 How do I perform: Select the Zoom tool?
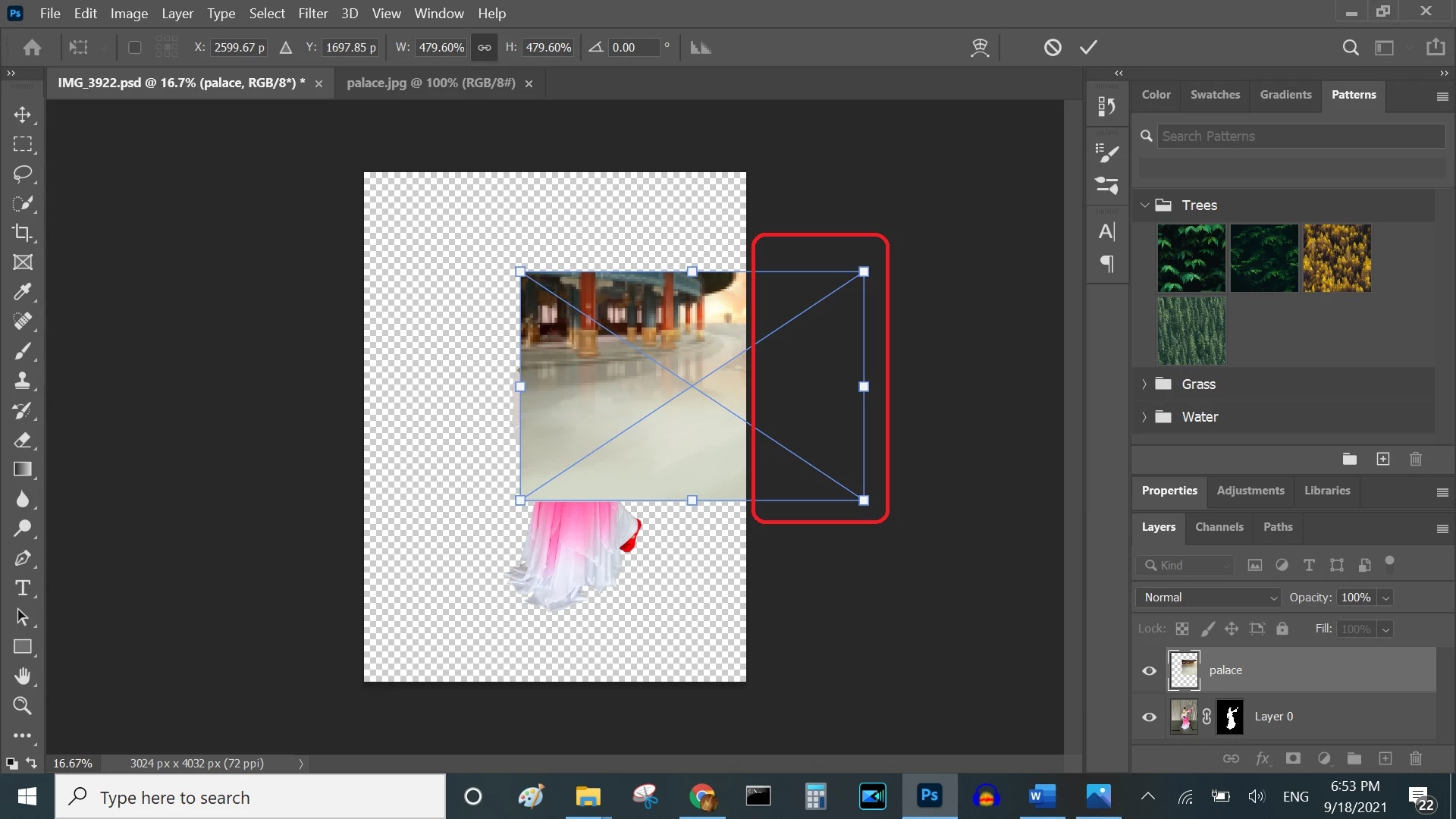click(23, 706)
